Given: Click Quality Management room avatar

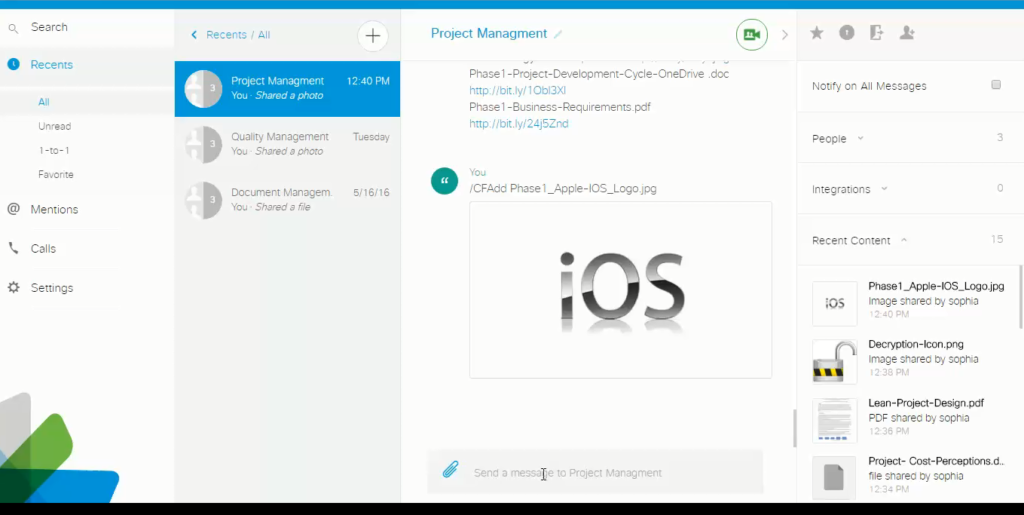Looking at the screenshot, I should (x=203, y=144).
